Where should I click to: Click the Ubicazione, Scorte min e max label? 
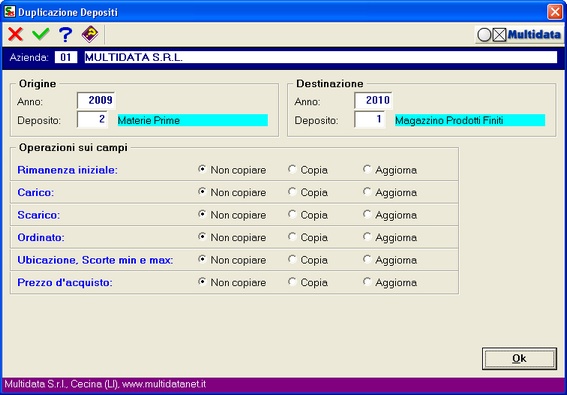[x=95, y=260]
